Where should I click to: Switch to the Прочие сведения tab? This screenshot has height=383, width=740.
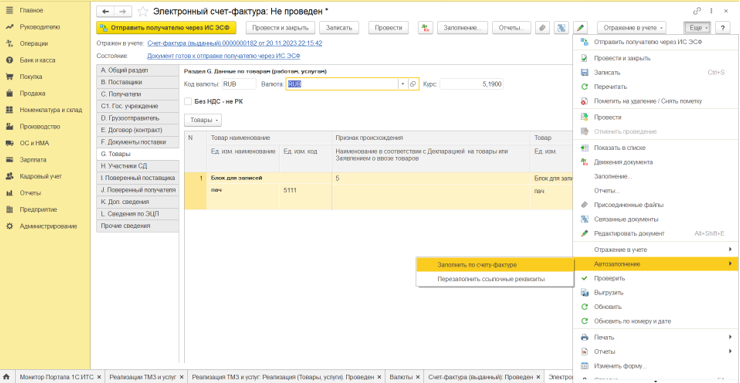(x=137, y=226)
